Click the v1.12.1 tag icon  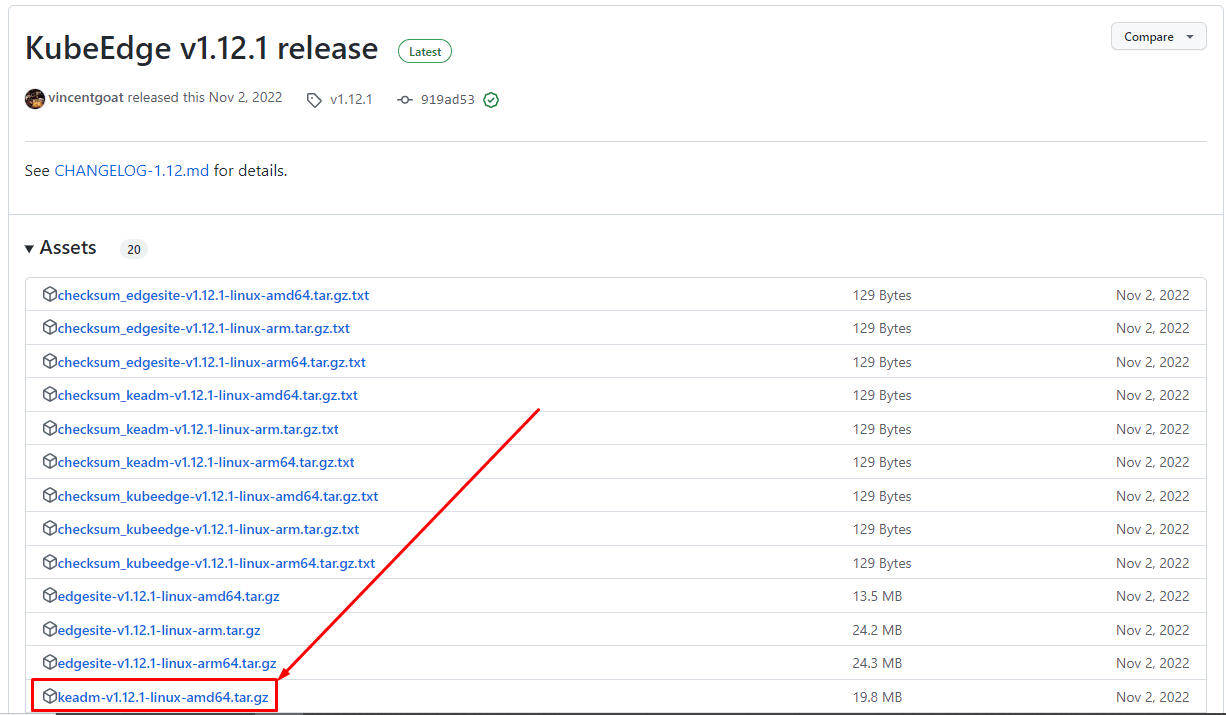click(x=314, y=100)
